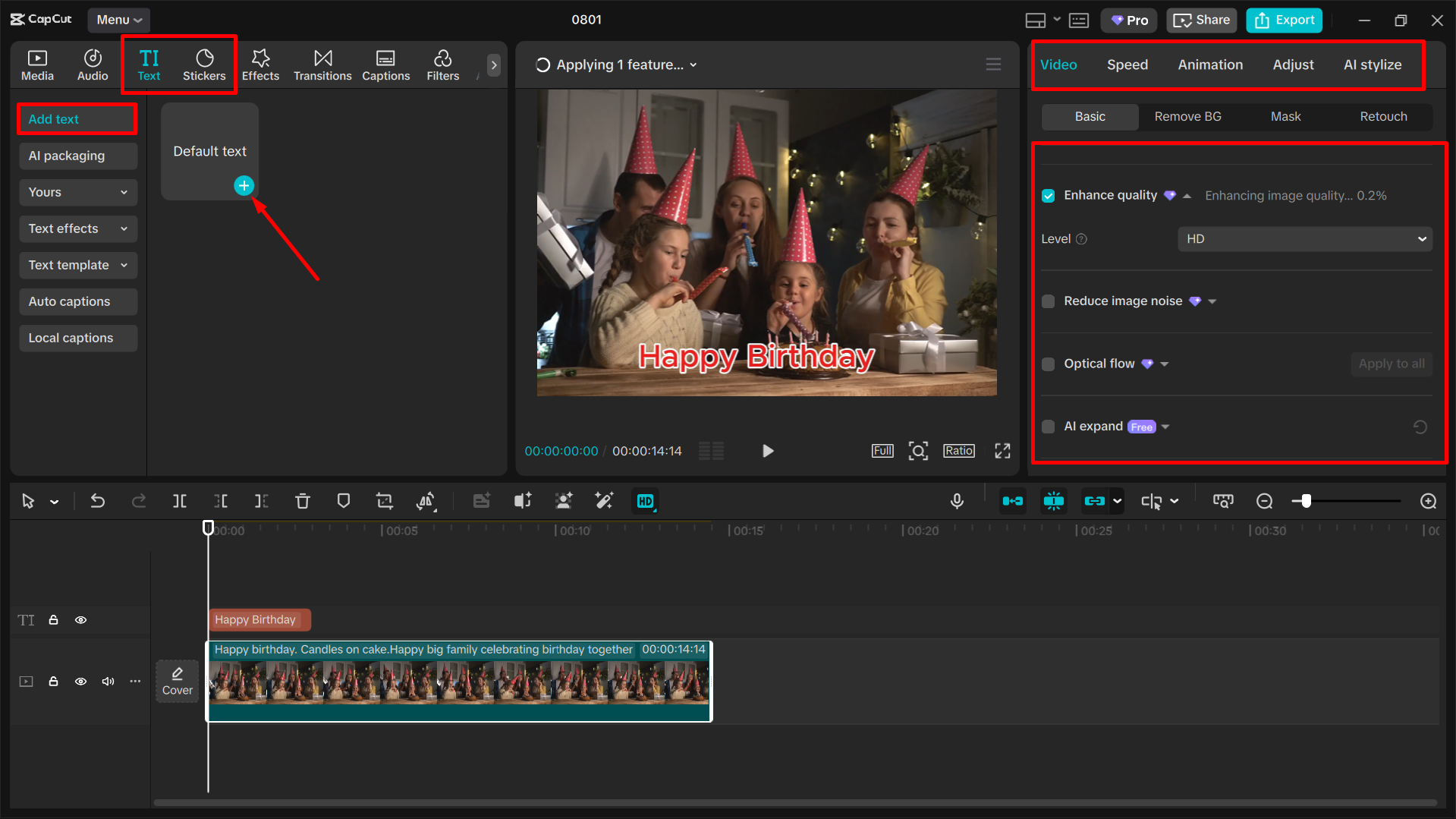Image resolution: width=1456 pixels, height=819 pixels.
Task: Hide the text track with the eye toggle
Action: pyautogui.click(x=80, y=619)
